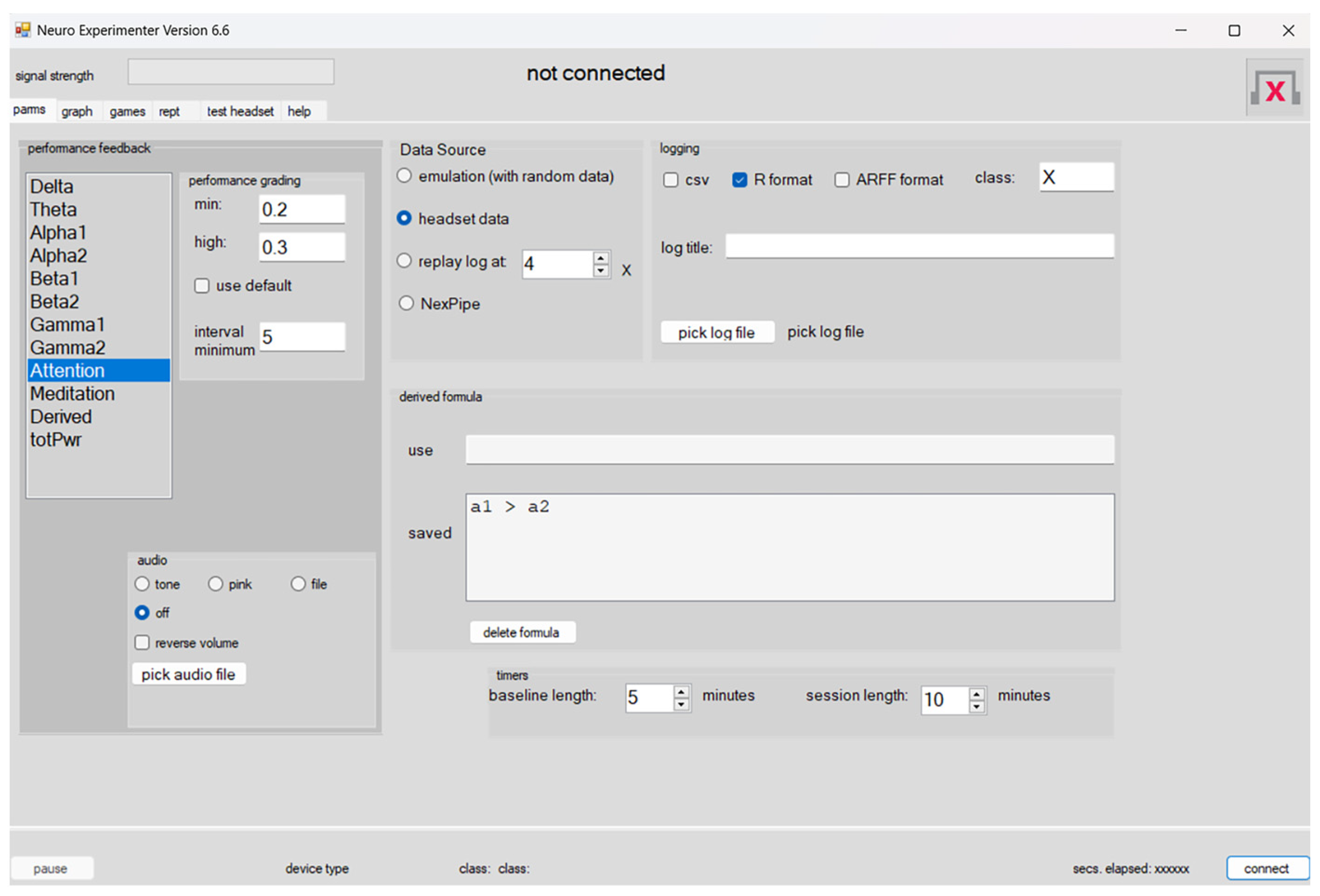Increase the replay log speed spinner
1320x896 pixels.
point(601,258)
